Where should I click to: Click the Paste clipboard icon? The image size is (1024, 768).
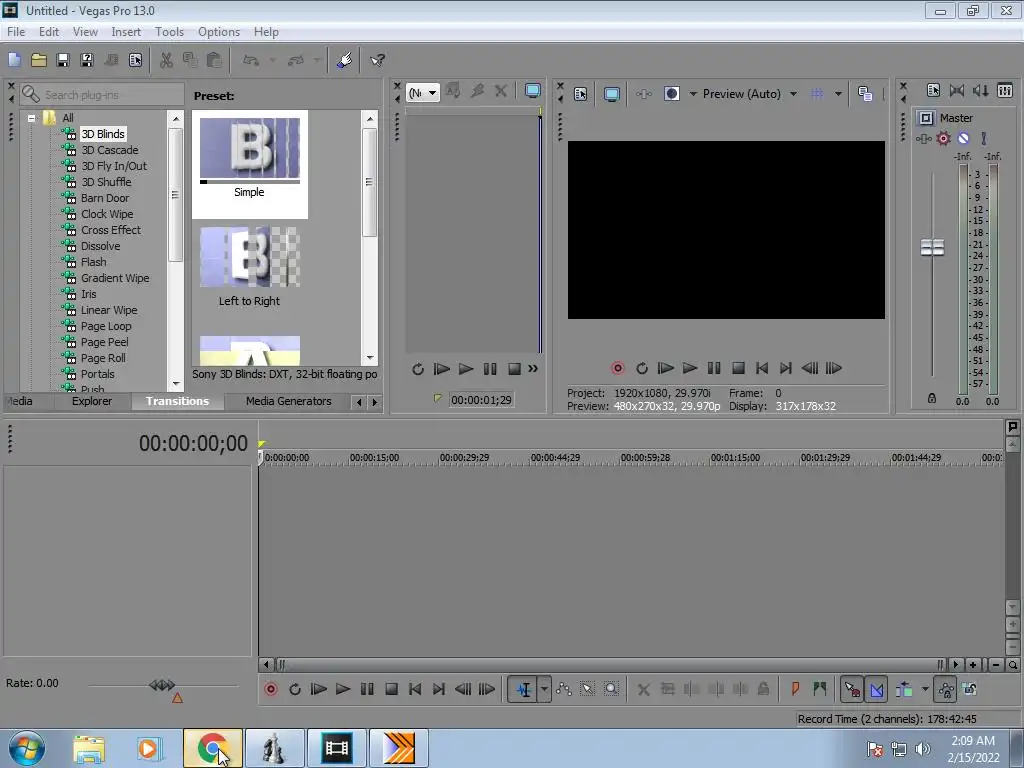click(214, 60)
